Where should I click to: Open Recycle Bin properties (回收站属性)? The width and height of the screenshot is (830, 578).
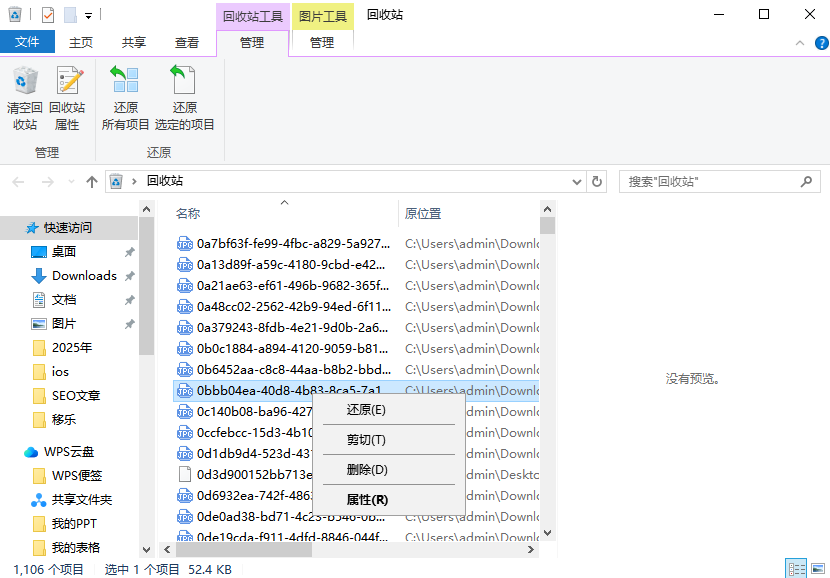pyautogui.click(x=67, y=98)
